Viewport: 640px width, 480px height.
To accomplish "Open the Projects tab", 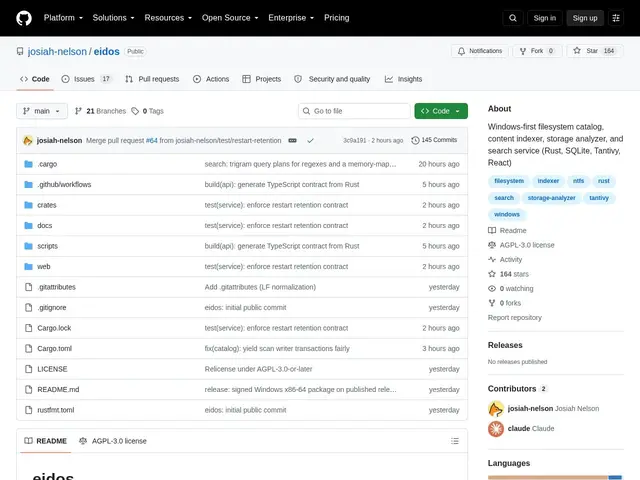I will pyautogui.click(x=262, y=79).
